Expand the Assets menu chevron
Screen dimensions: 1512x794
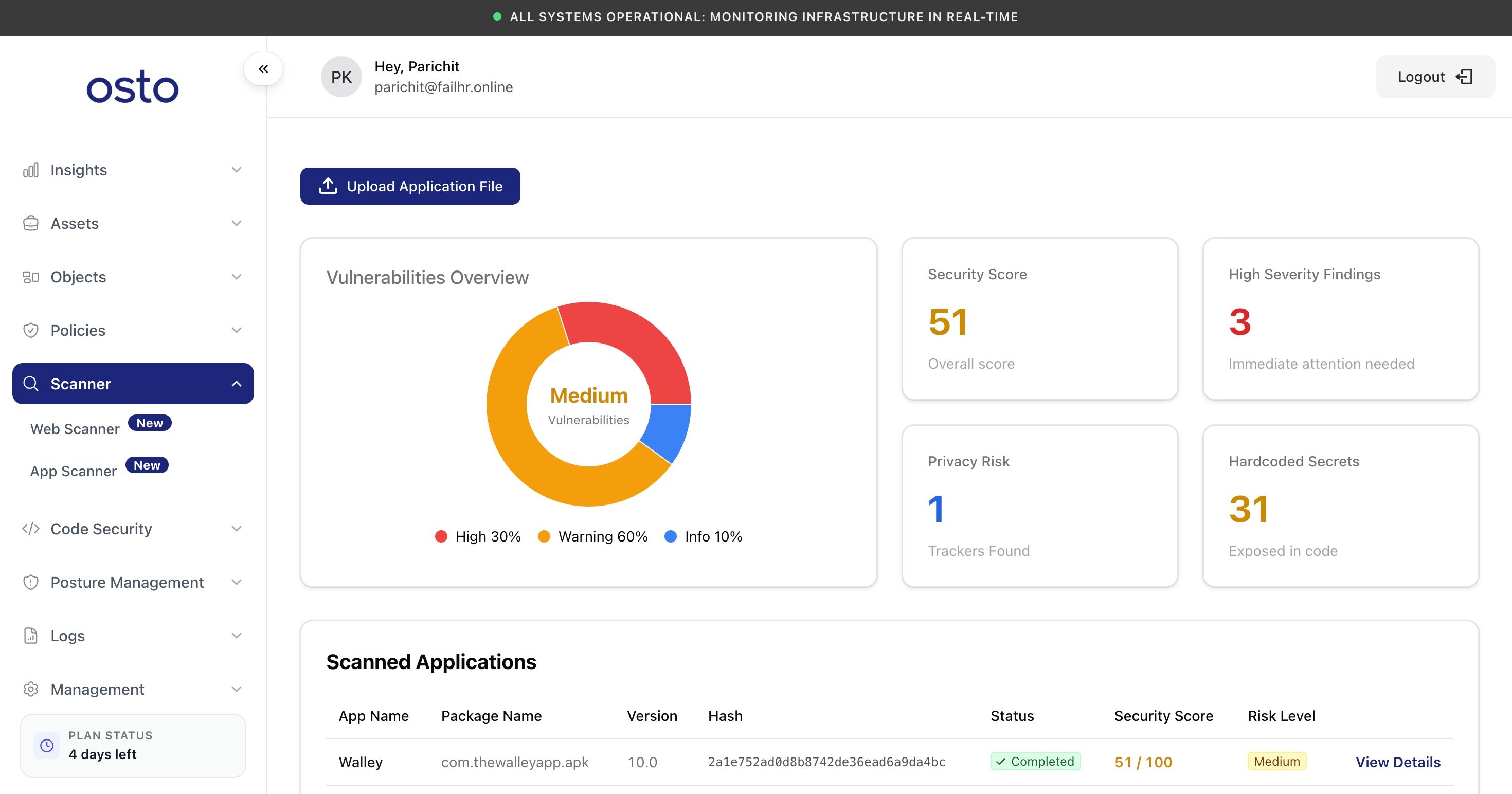(237, 223)
